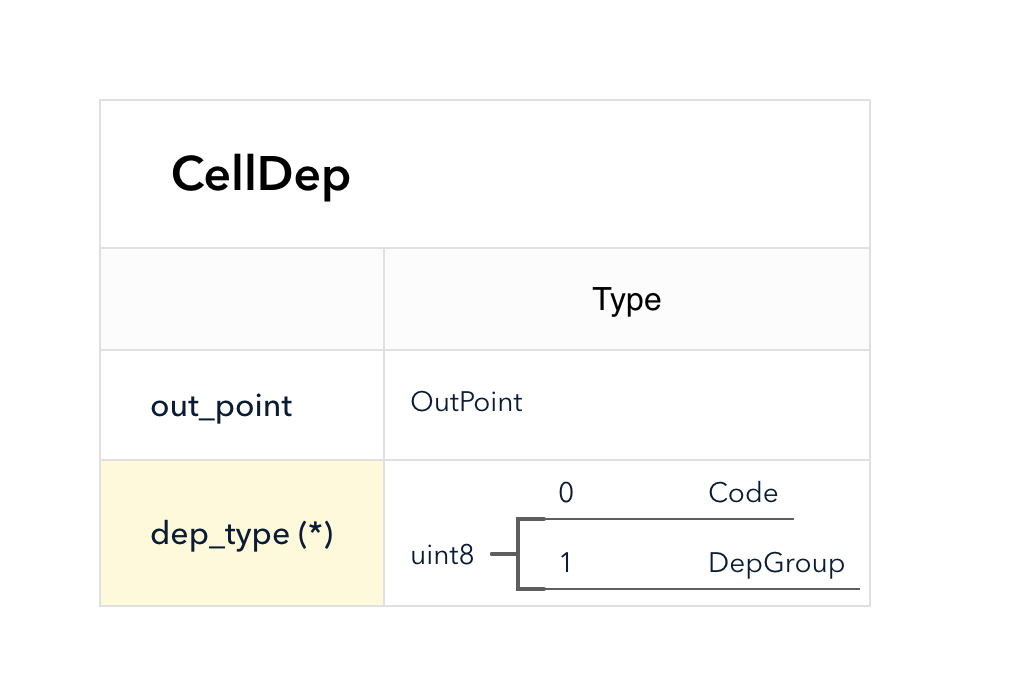Open the OutPoint type link
Image resolution: width=1024 pixels, height=685 pixels.
point(466,402)
